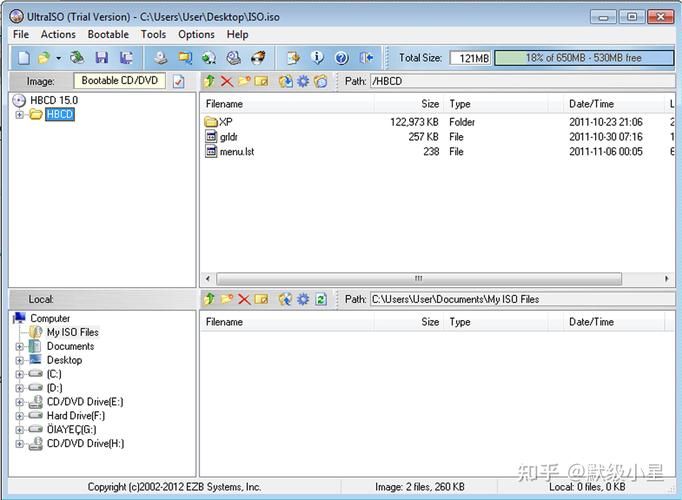
Task: Select My ISO Files in Local tree
Action: coord(73,332)
